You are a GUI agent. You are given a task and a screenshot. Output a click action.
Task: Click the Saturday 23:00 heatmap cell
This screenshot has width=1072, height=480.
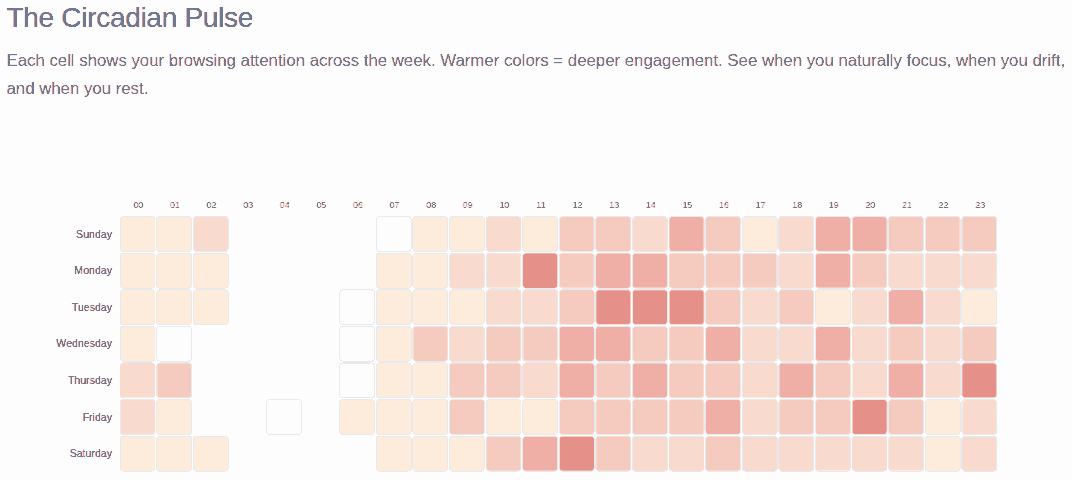[x=980, y=453]
